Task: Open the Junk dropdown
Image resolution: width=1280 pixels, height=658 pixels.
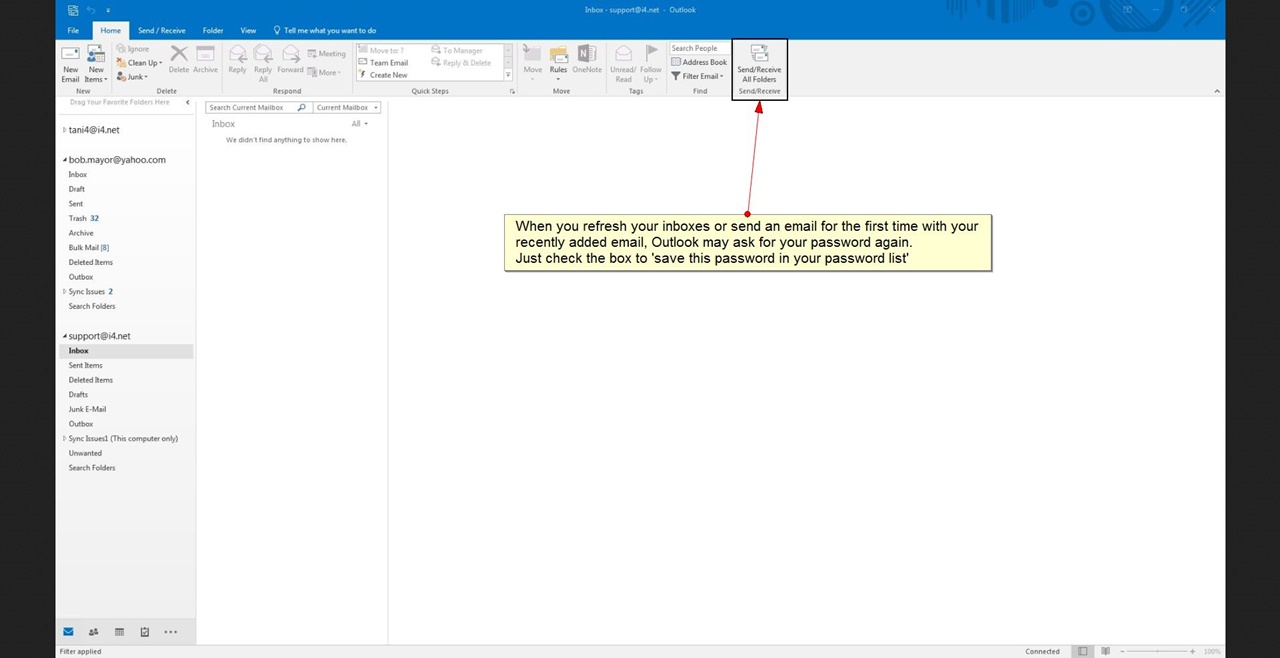Action: (x=132, y=76)
